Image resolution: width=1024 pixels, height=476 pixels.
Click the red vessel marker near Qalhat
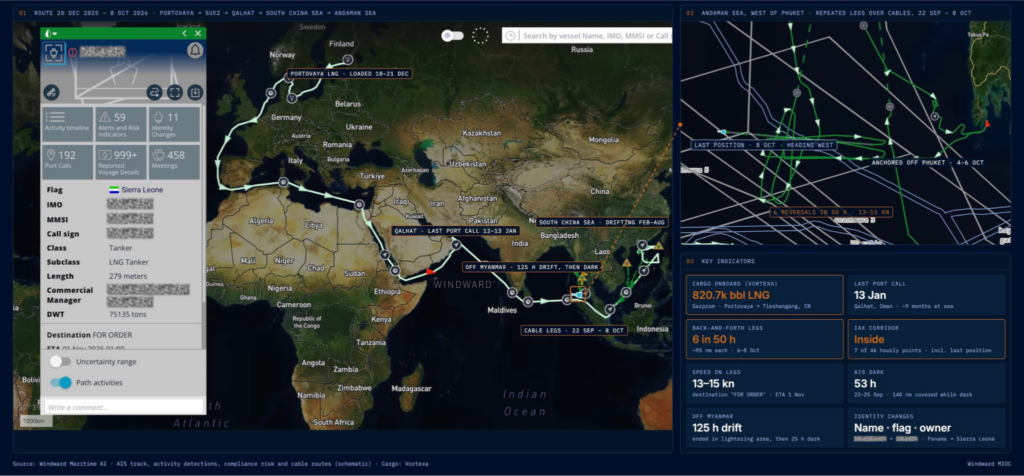coord(430,271)
